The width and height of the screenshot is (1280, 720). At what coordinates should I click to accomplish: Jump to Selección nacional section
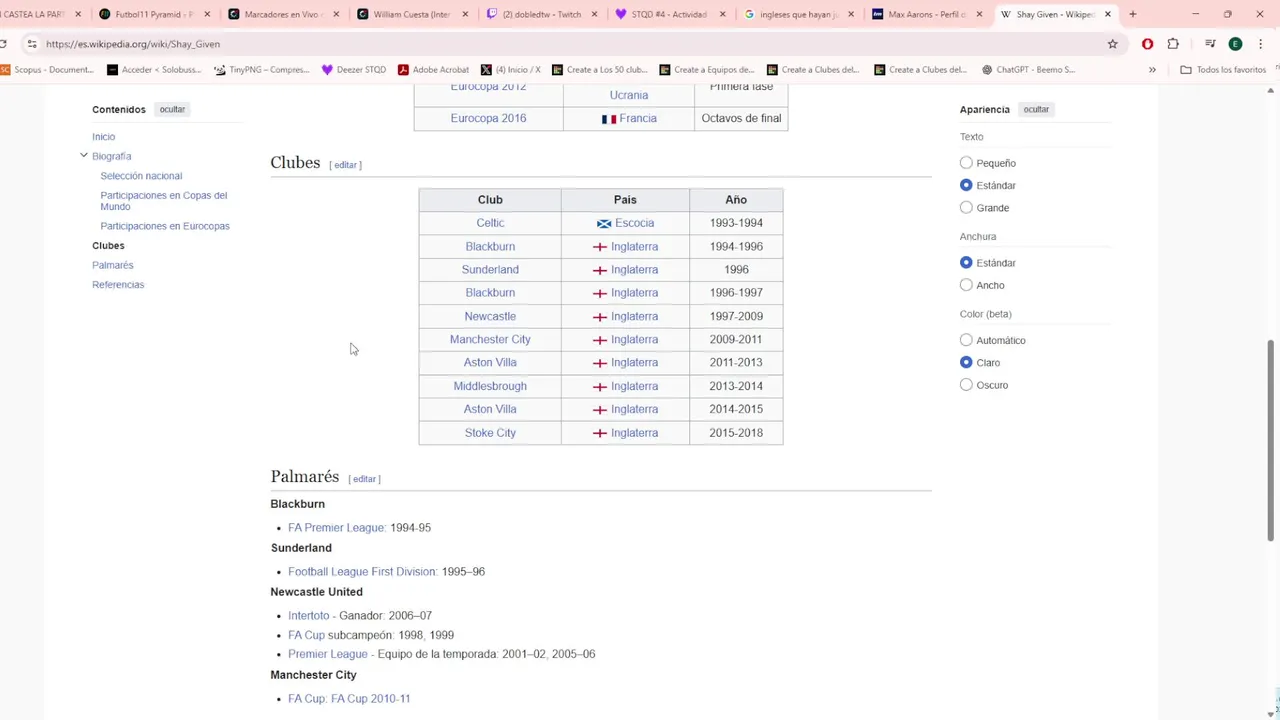141,176
